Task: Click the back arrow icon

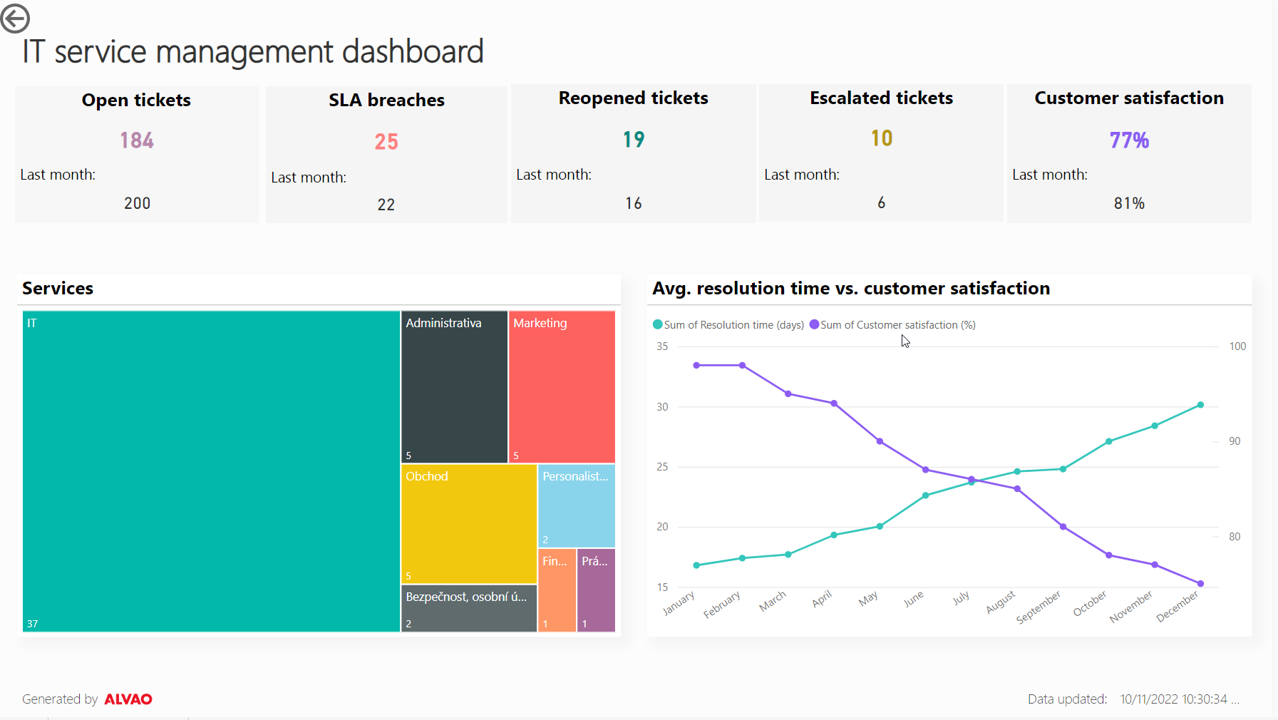Action: tap(15, 18)
